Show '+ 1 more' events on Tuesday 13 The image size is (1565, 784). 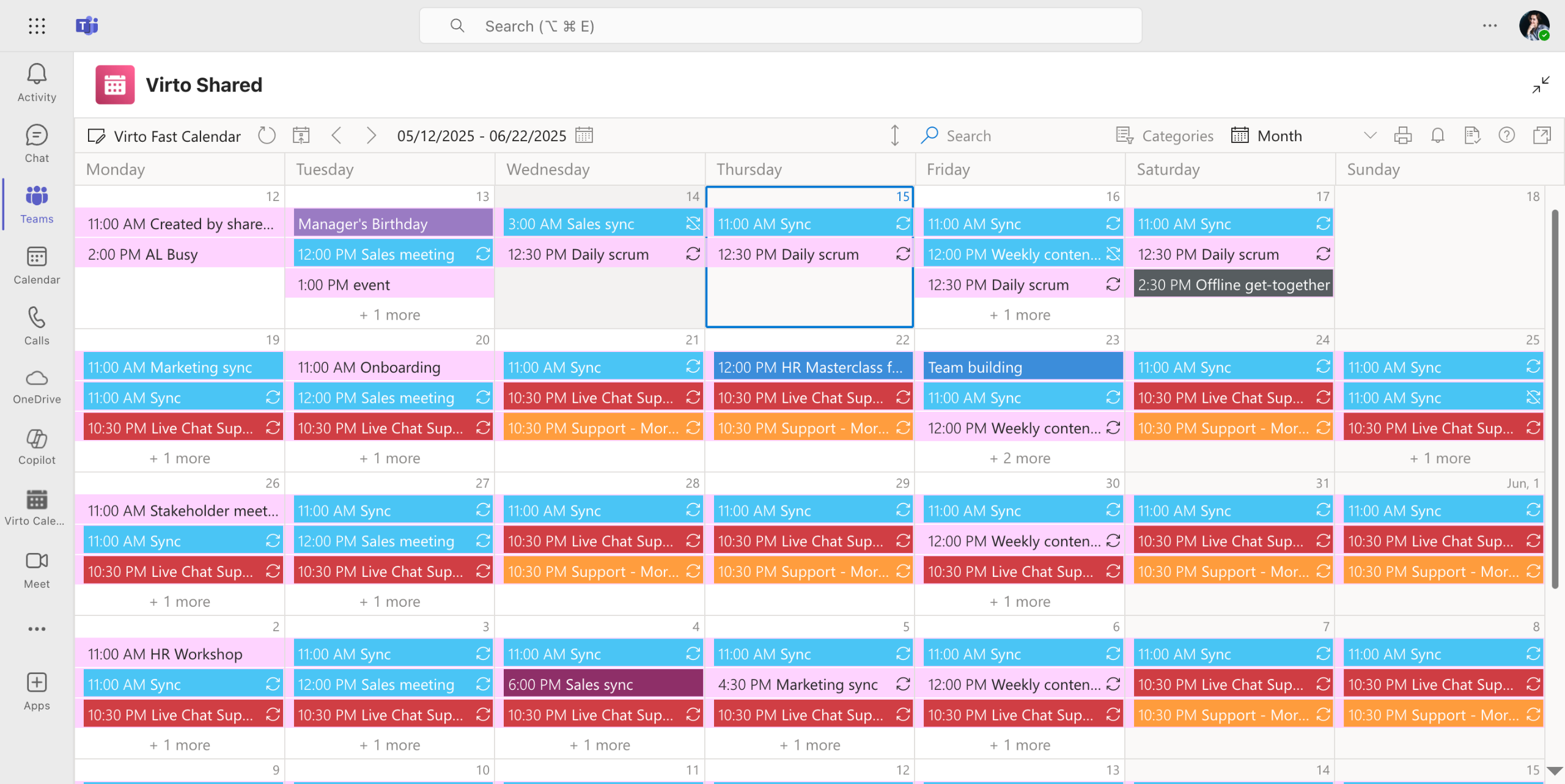click(x=389, y=315)
